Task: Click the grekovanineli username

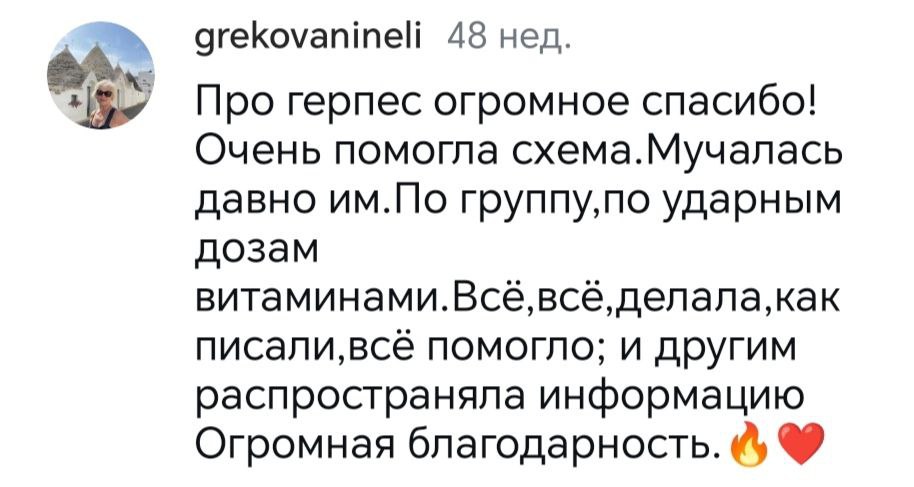Action: (x=309, y=39)
